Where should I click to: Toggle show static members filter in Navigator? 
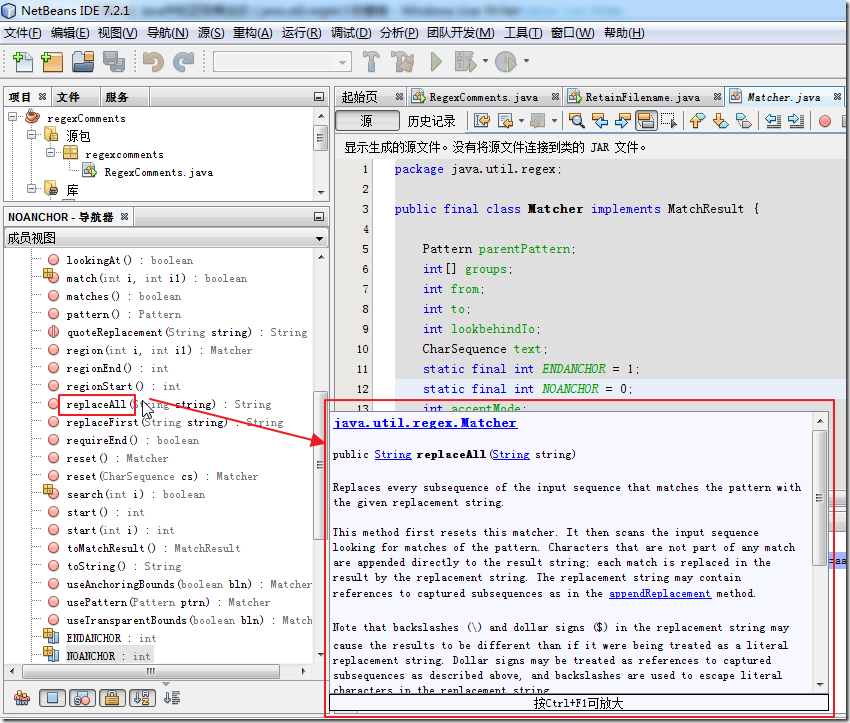(82, 698)
